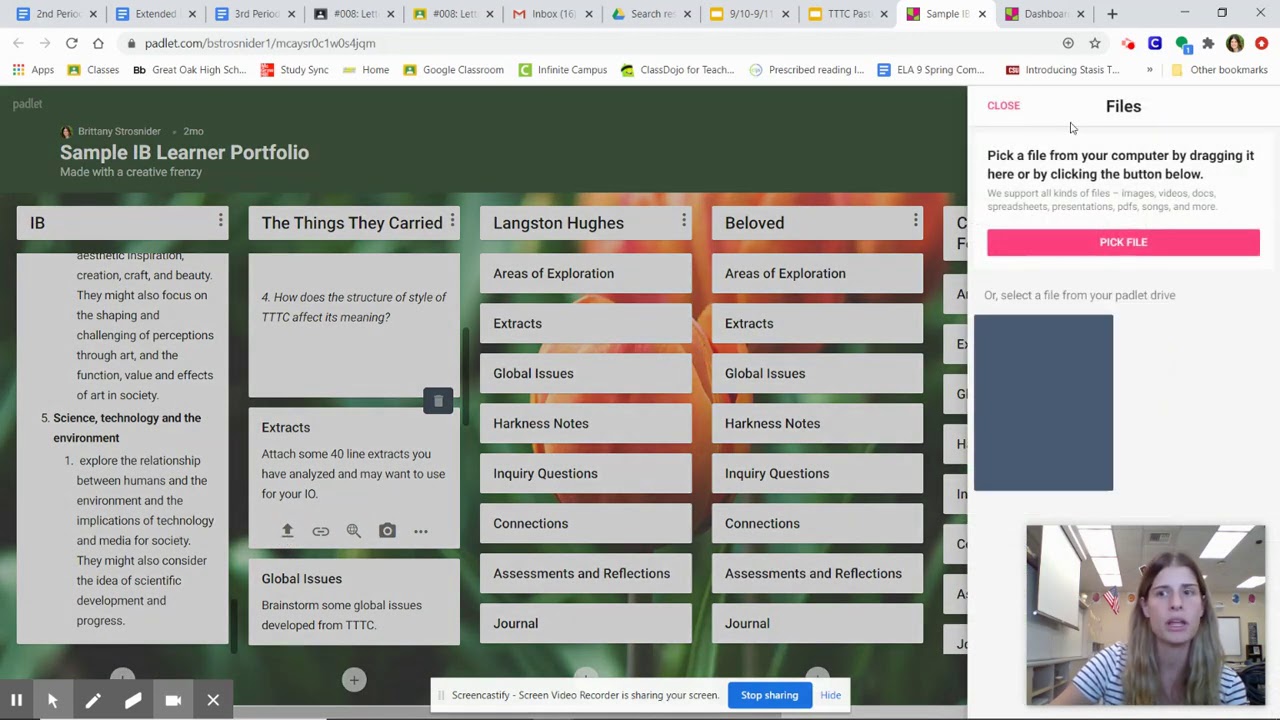The width and height of the screenshot is (1280, 720).
Task: Close the Screencastify toolbar
Action: point(213,701)
